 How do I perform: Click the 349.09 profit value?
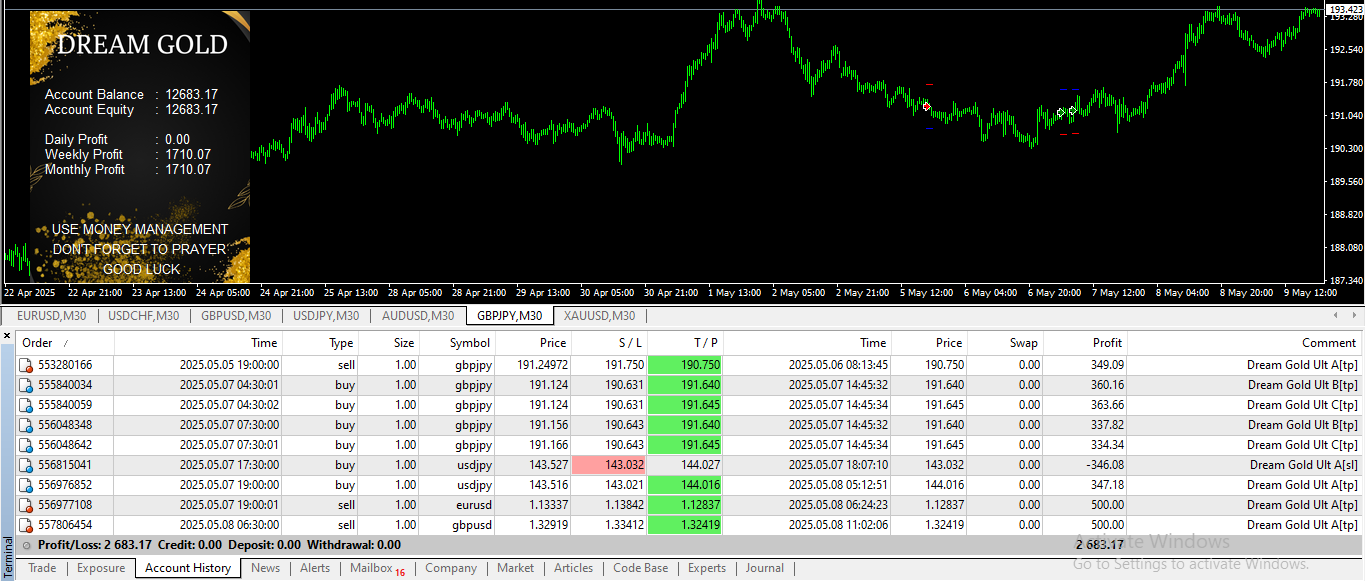[1107, 365]
